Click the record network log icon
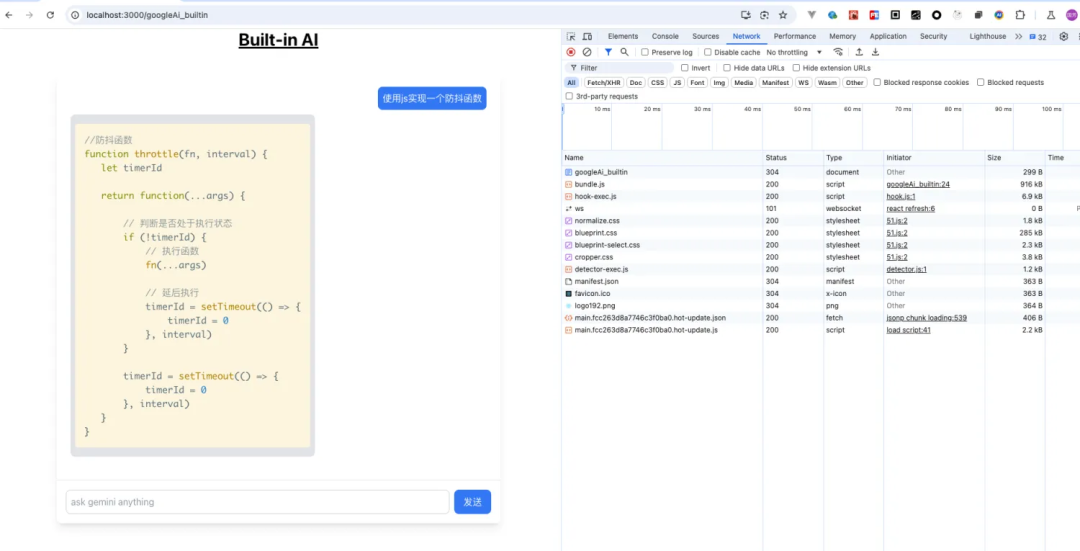Viewport: 1080px width, 551px height. (x=571, y=52)
